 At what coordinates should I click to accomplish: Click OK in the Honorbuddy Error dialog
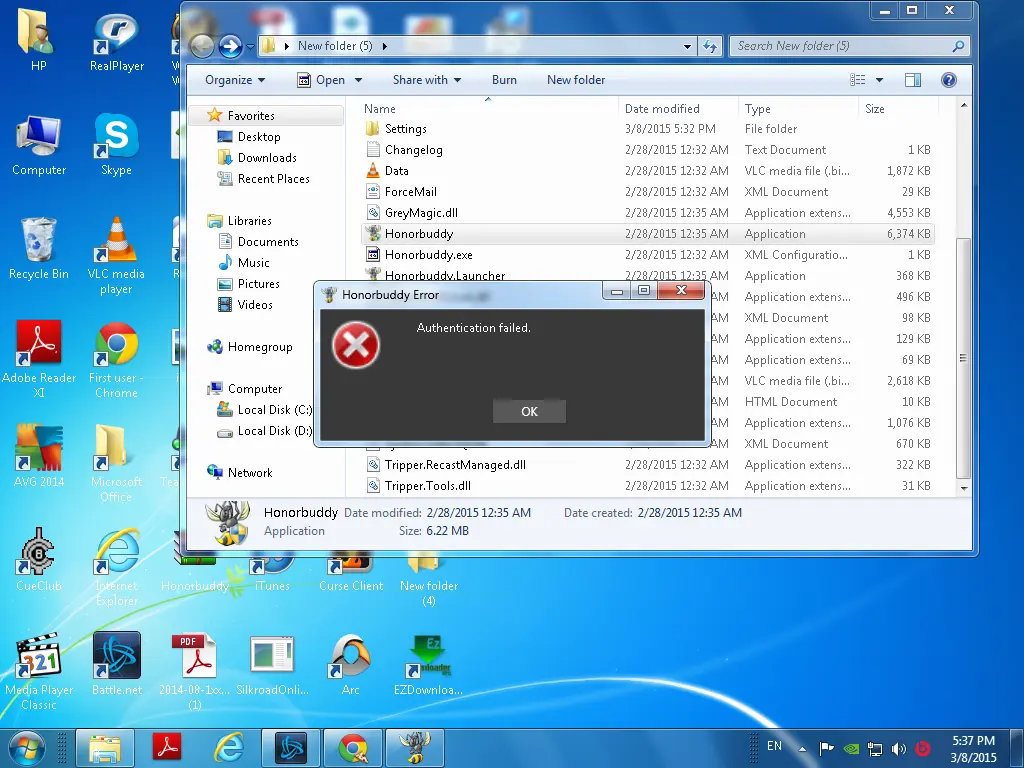pos(529,411)
